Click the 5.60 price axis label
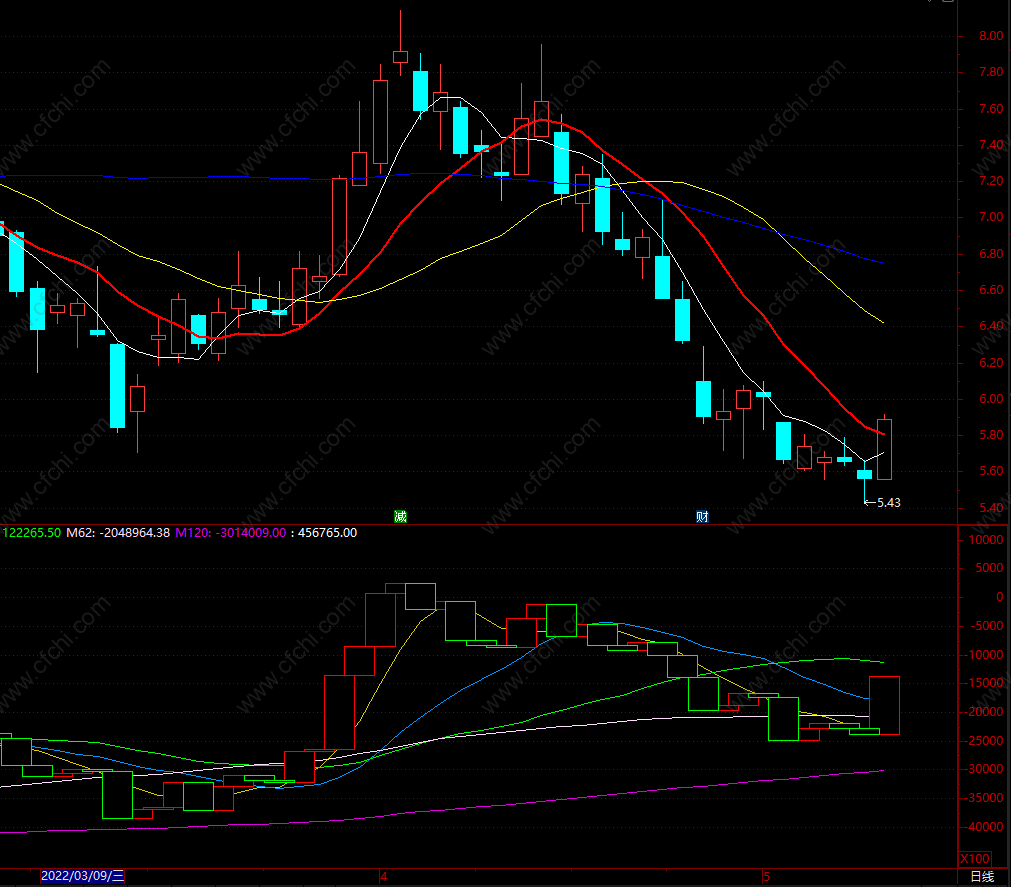 (x=991, y=471)
